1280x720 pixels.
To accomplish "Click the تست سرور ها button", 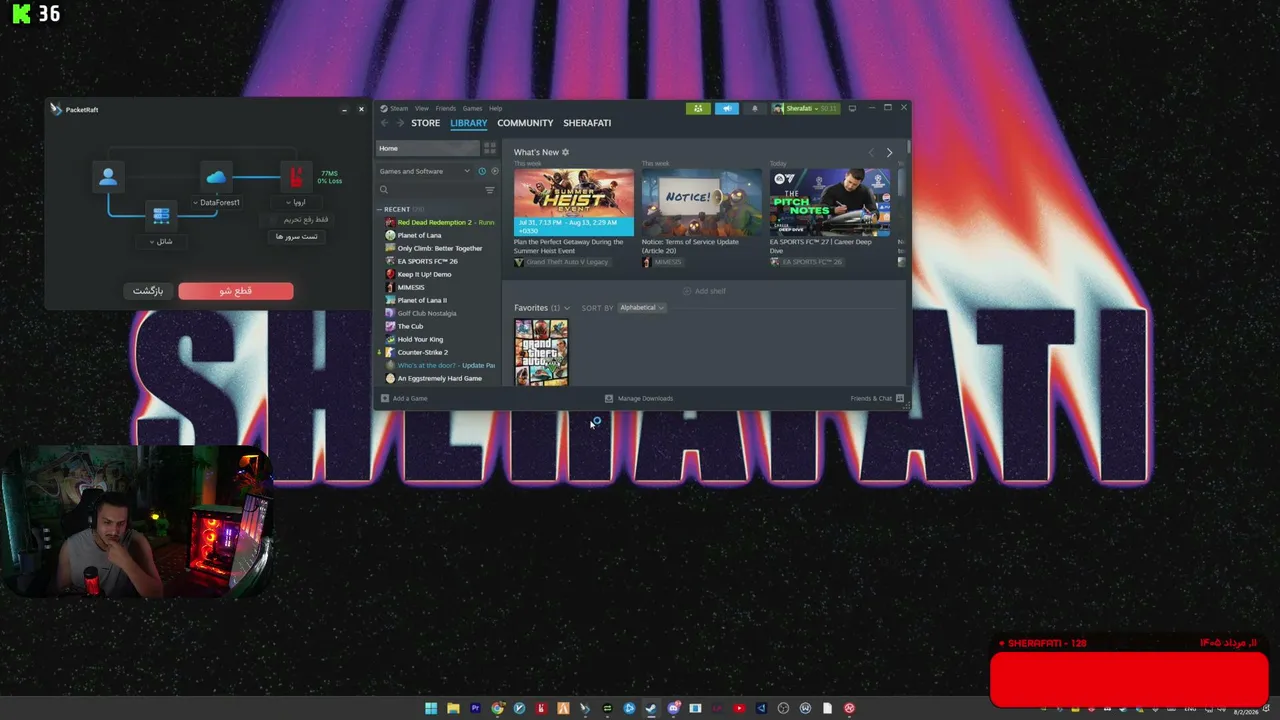I will coord(296,237).
